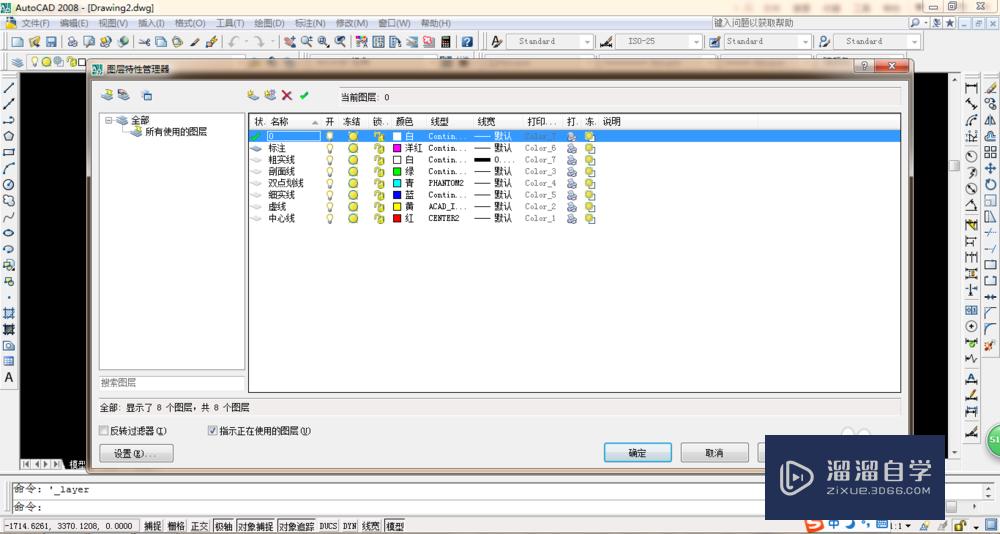
Task: Select the 所有使用的图层 filter tree item
Action: pos(176,132)
